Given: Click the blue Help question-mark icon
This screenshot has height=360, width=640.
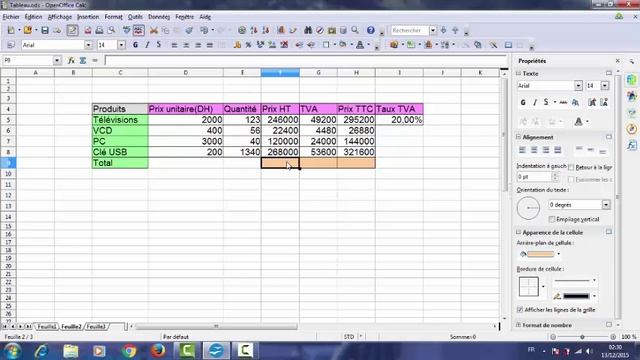Looking at the screenshot, I should coord(371,30).
